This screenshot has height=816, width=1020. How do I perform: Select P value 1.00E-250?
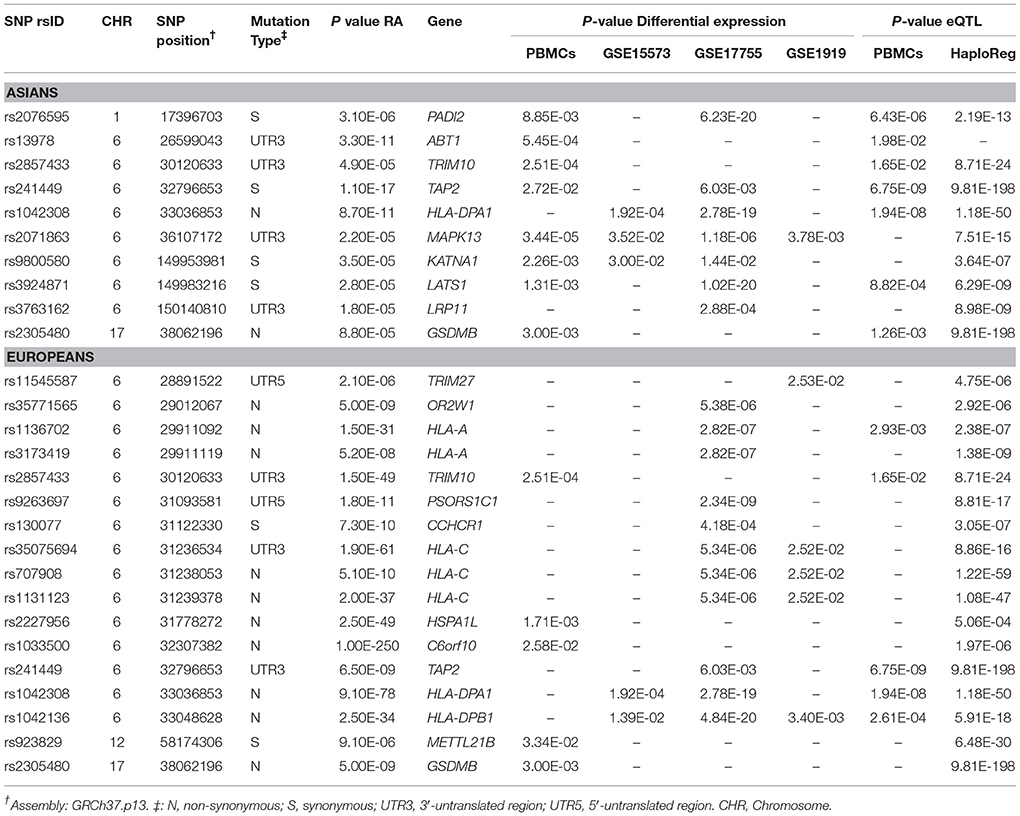[x=367, y=646]
